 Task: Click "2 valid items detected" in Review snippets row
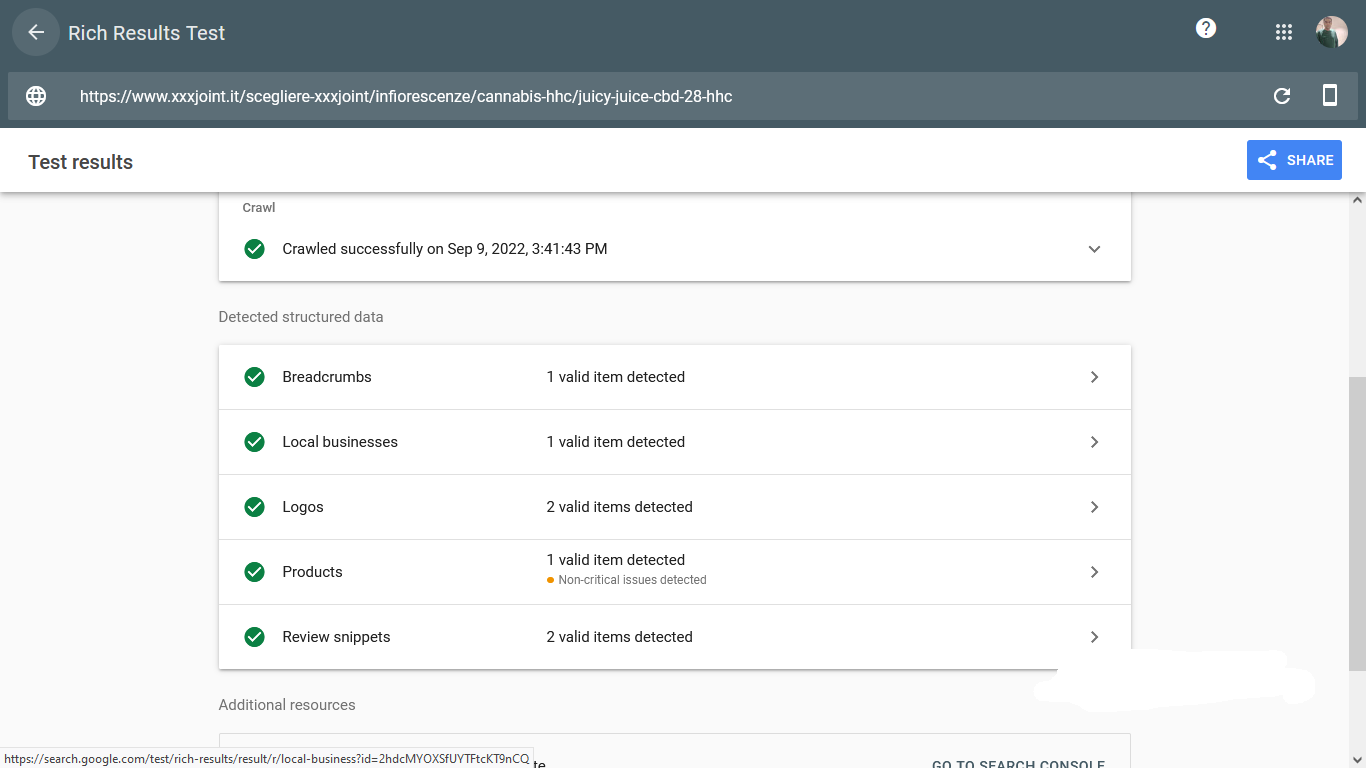(x=619, y=637)
